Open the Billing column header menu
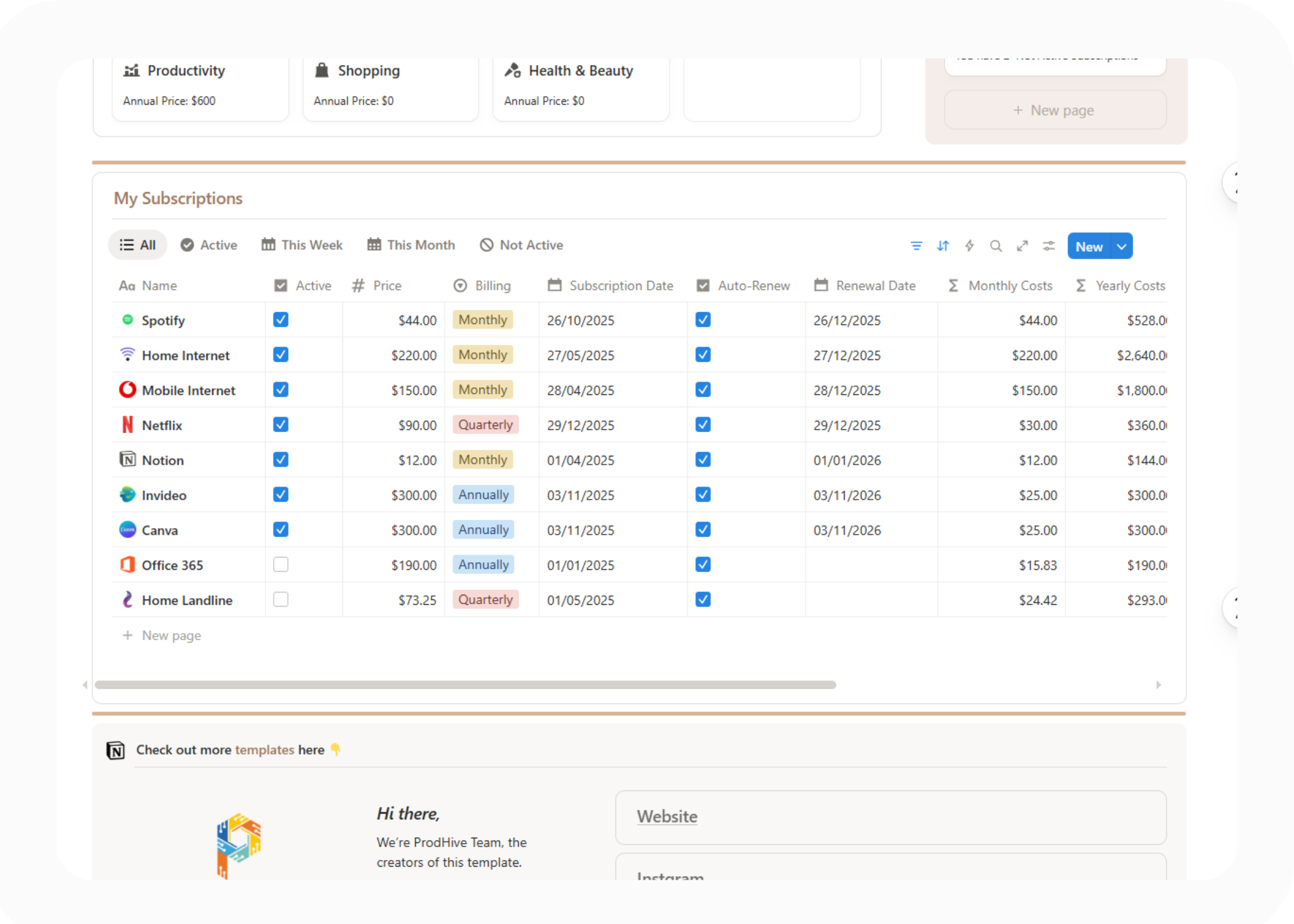This screenshot has height=924, width=1294. 492,286
